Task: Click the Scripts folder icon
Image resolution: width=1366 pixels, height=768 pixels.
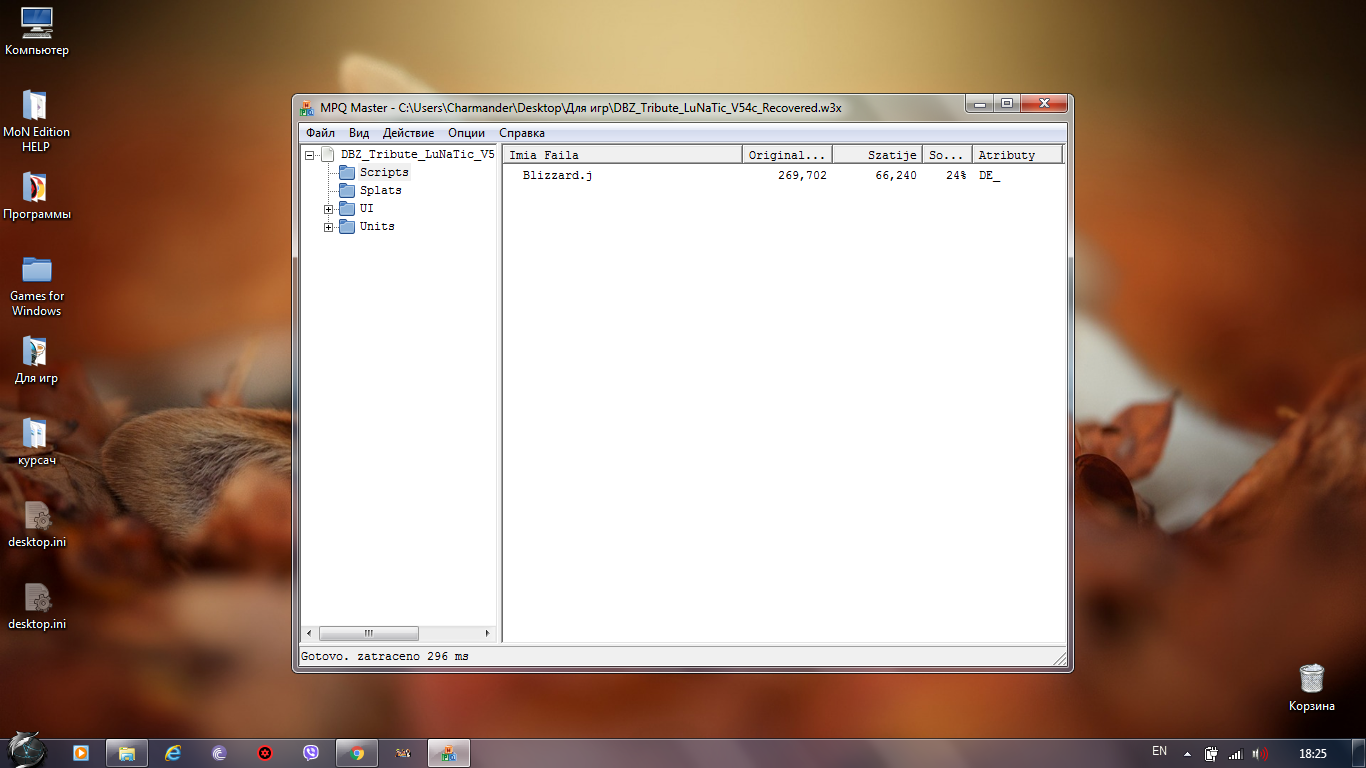Action: pyautogui.click(x=347, y=172)
